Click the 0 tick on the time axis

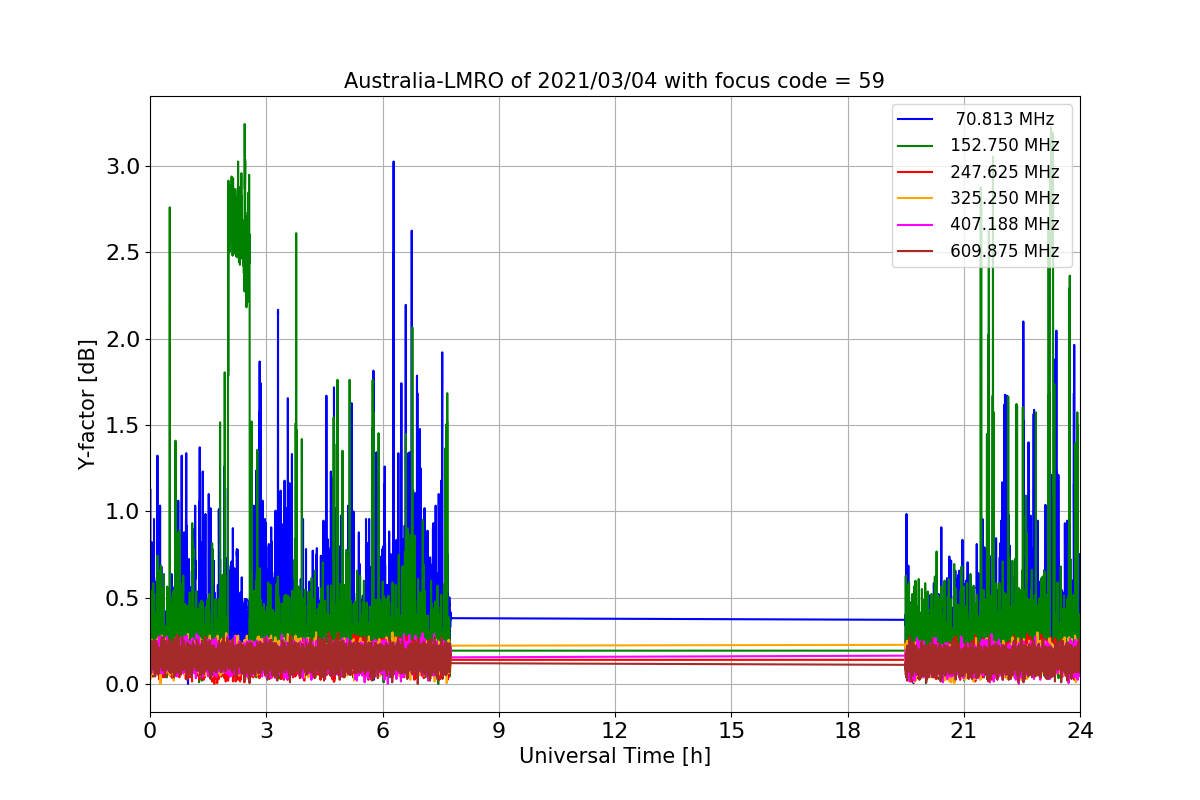point(150,730)
